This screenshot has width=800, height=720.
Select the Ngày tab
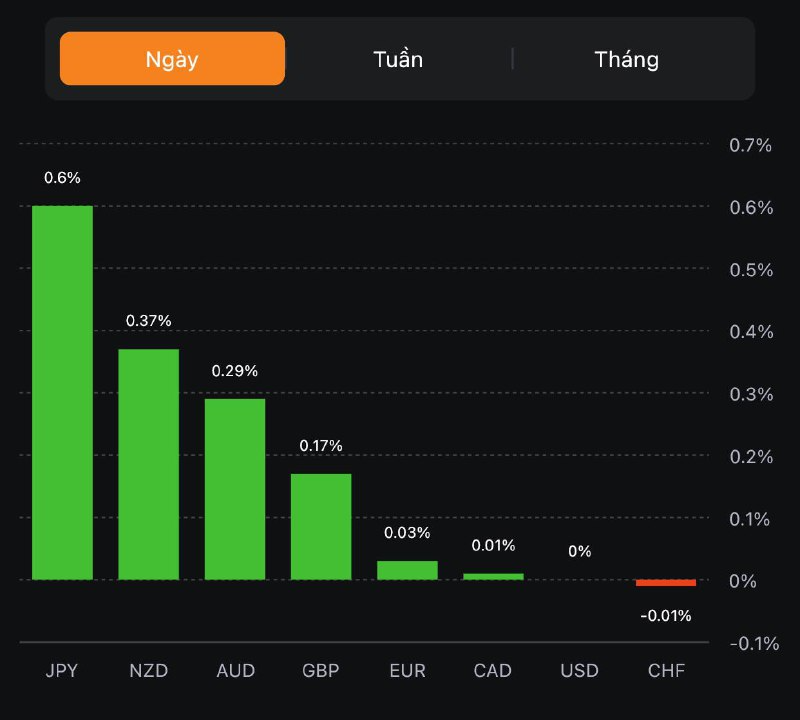click(172, 59)
